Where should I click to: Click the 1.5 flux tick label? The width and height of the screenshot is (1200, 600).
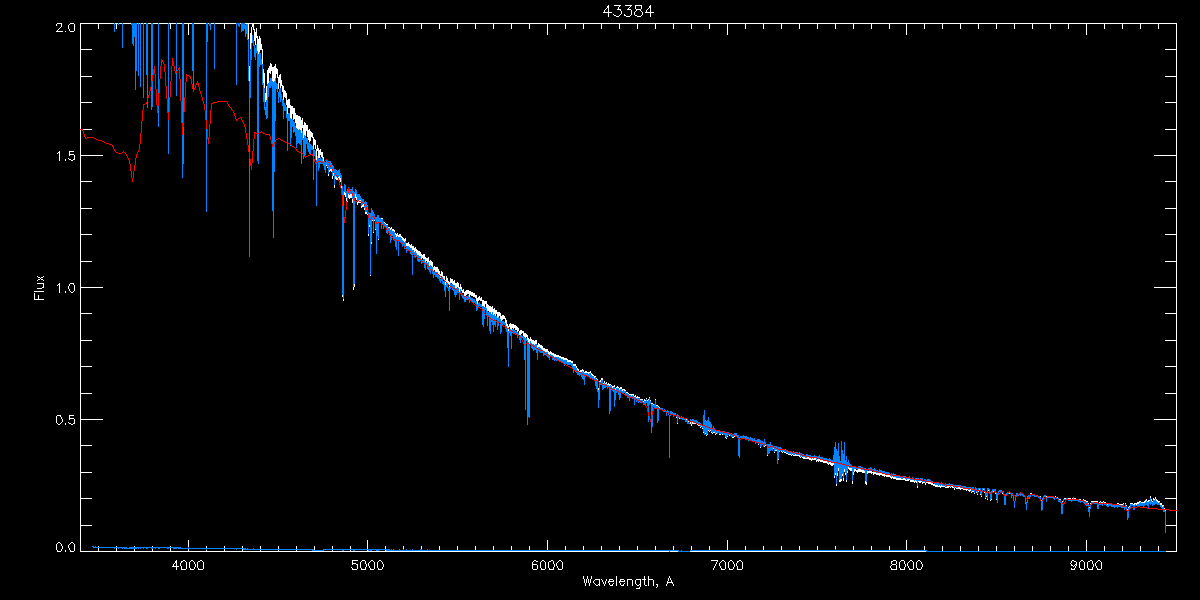click(x=65, y=157)
